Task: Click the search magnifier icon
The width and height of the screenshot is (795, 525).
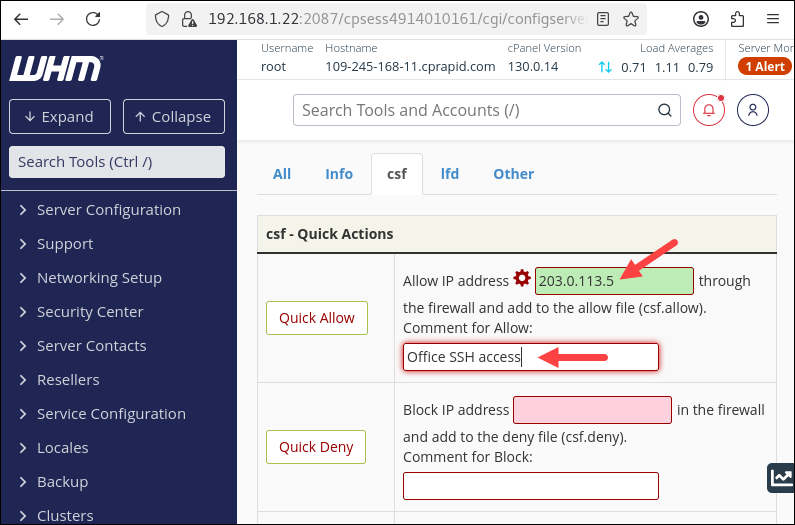Action: coord(665,110)
